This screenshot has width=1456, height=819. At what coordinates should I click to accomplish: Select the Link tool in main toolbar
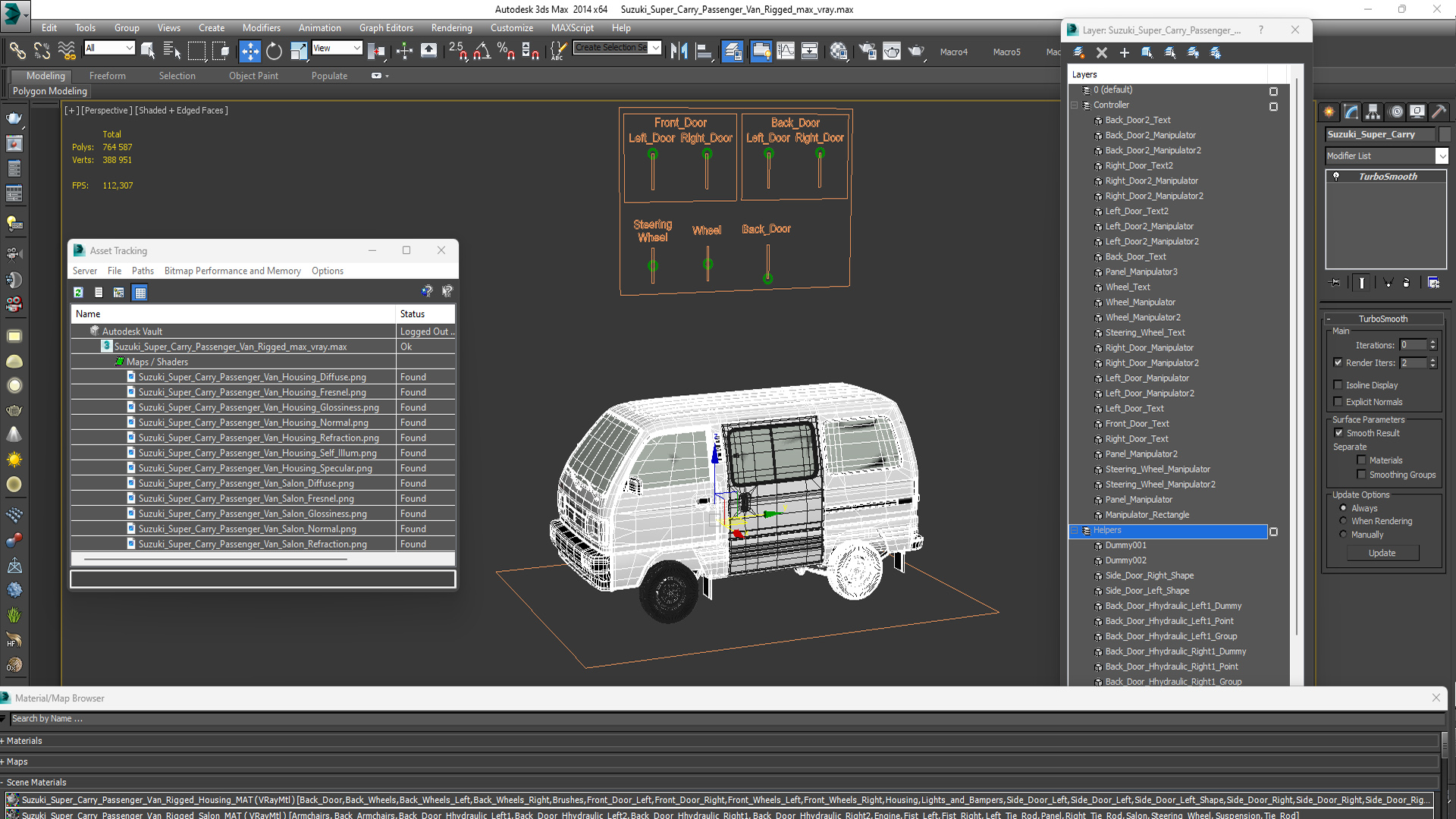pos(17,51)
